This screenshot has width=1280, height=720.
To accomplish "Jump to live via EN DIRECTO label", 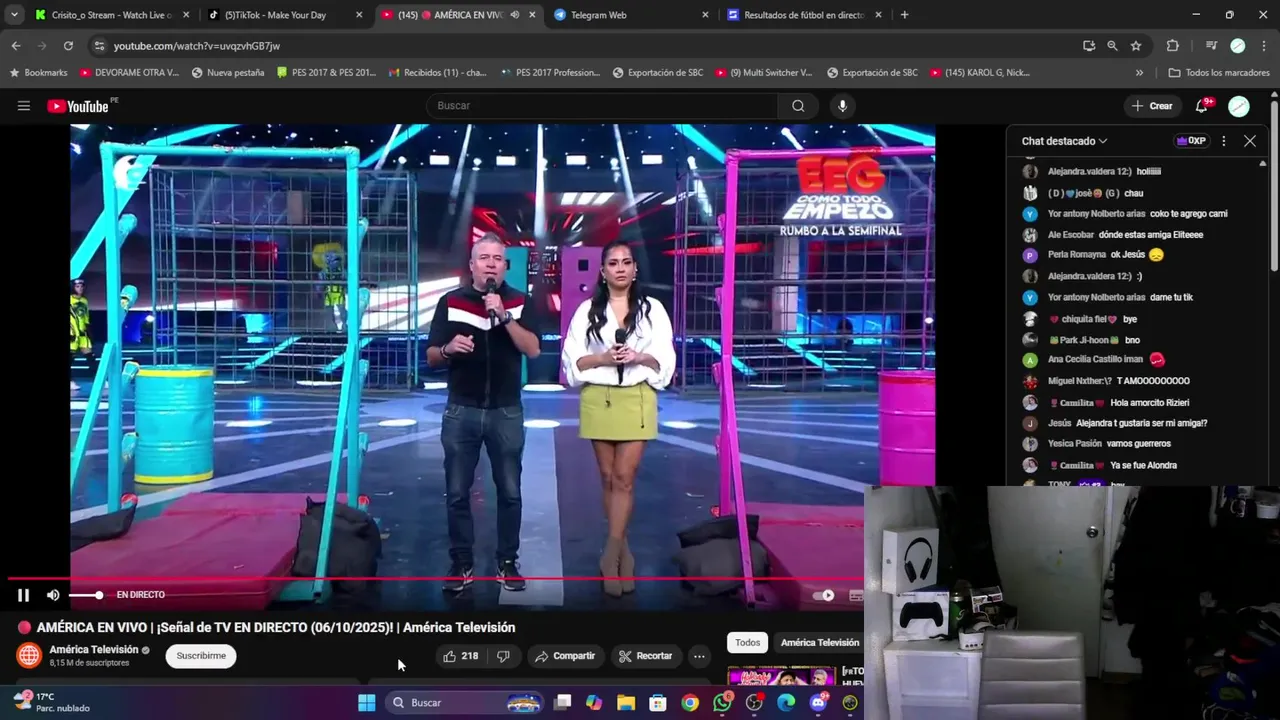I will point(140,595).
